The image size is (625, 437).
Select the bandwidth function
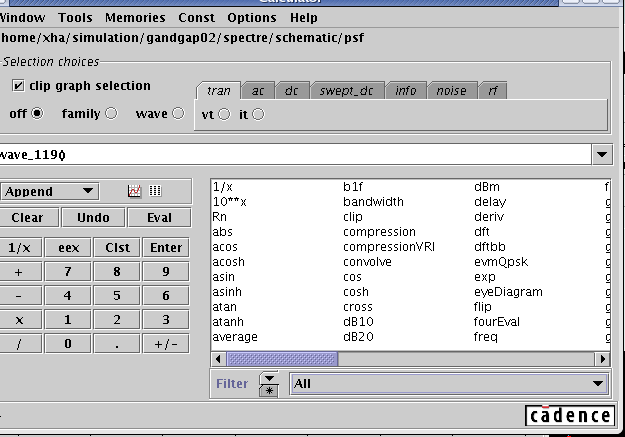click(x=373, y=202)
